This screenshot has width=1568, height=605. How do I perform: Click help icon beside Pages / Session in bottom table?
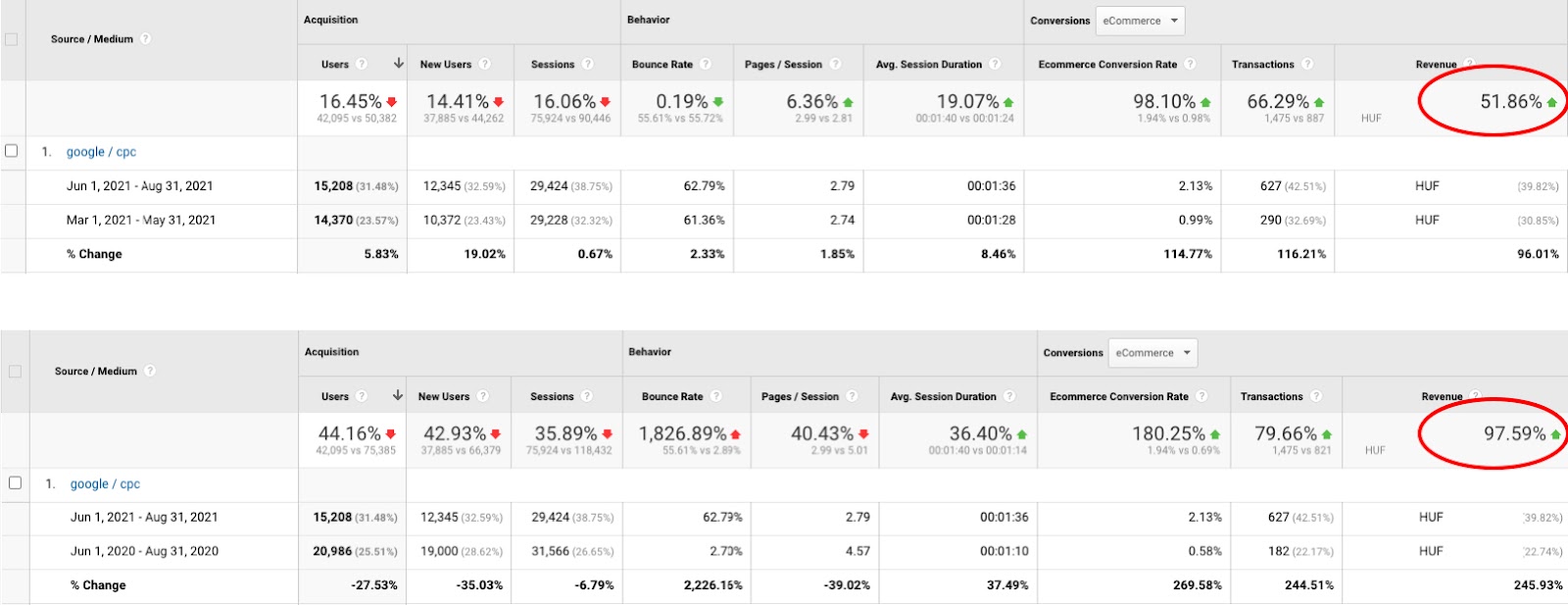click(x=852, y=397)
